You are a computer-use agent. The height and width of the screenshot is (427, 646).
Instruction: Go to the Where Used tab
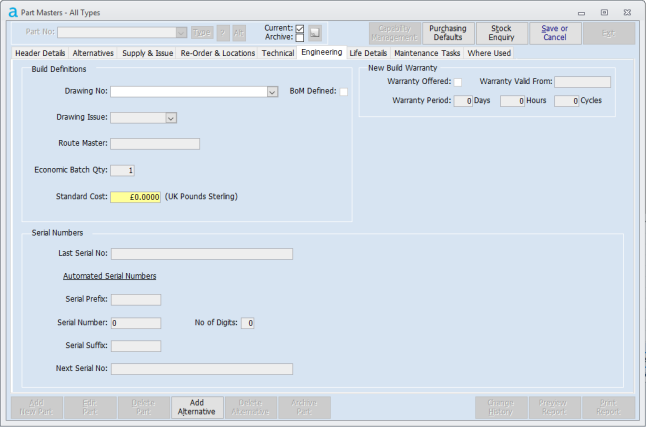489,53
